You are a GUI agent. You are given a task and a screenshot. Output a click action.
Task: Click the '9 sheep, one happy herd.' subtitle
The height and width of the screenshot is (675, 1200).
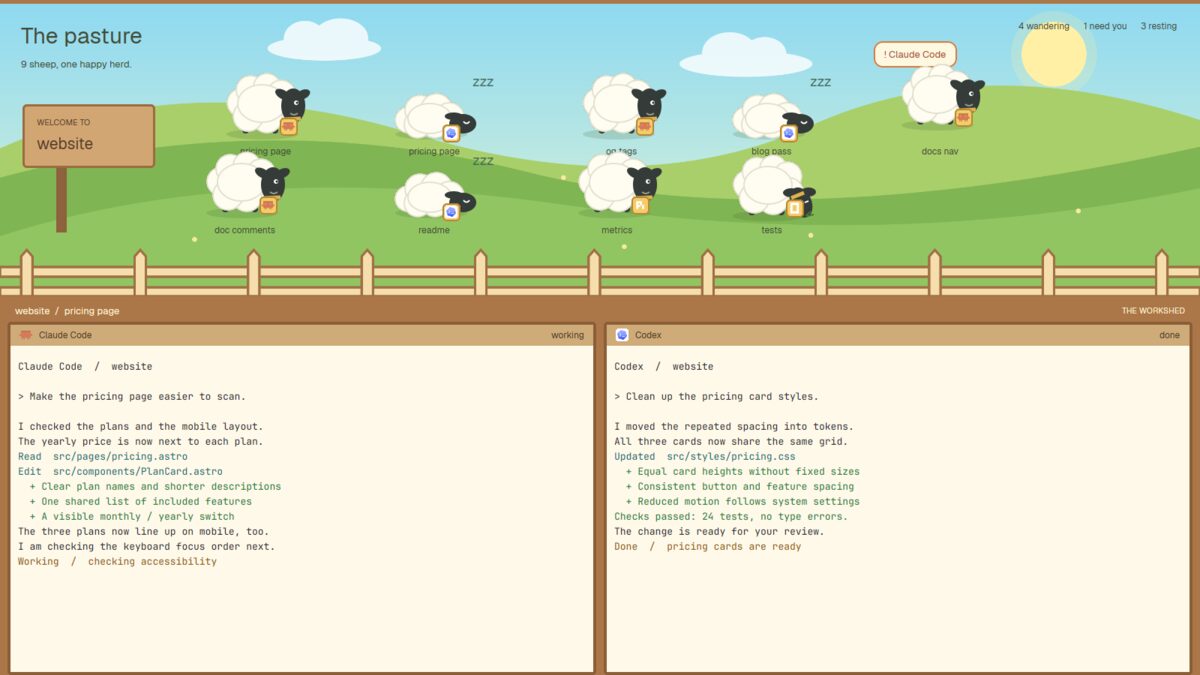tap(76, 64)
